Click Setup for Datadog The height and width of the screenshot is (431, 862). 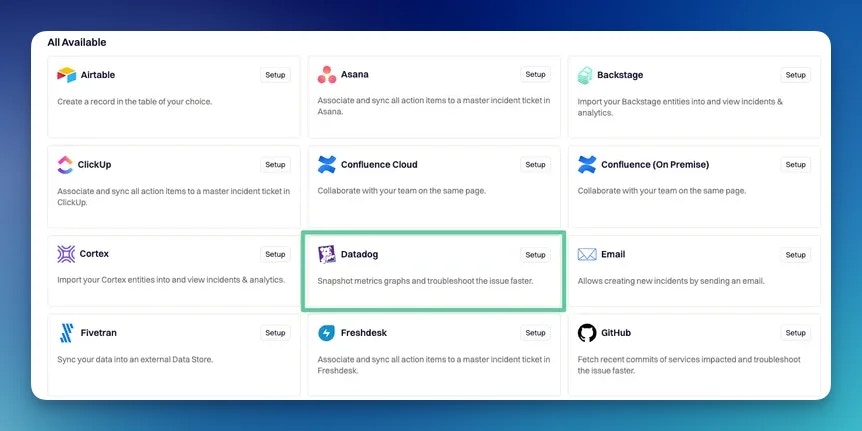click(x=535, y=255)
